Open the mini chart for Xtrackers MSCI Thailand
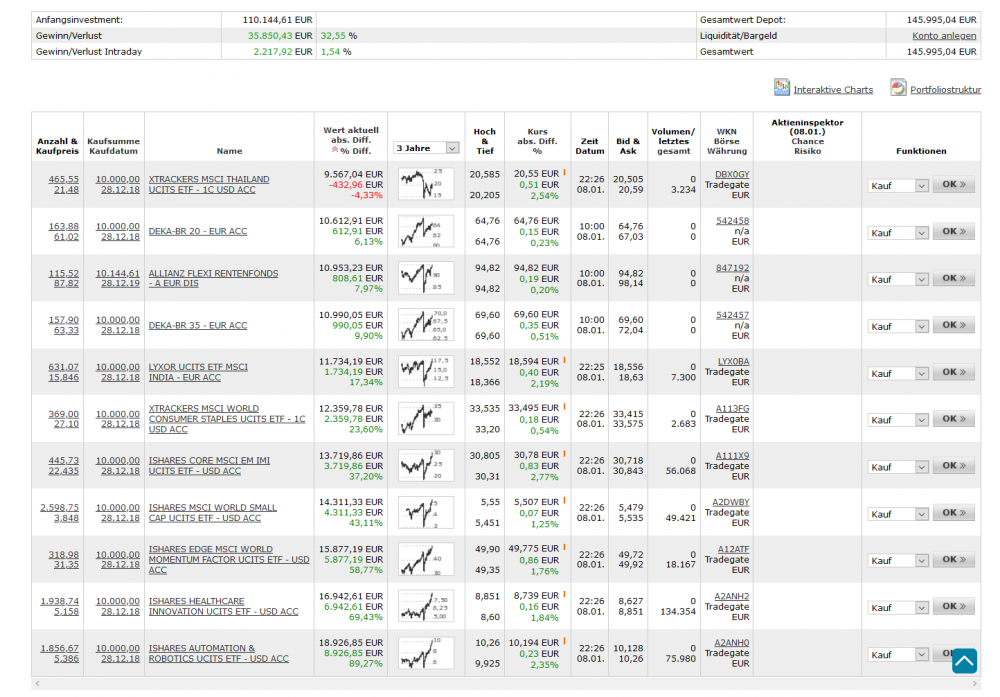Image resolution: width=1000 pixels, height=697 pixels. click(x=425, y=184)
